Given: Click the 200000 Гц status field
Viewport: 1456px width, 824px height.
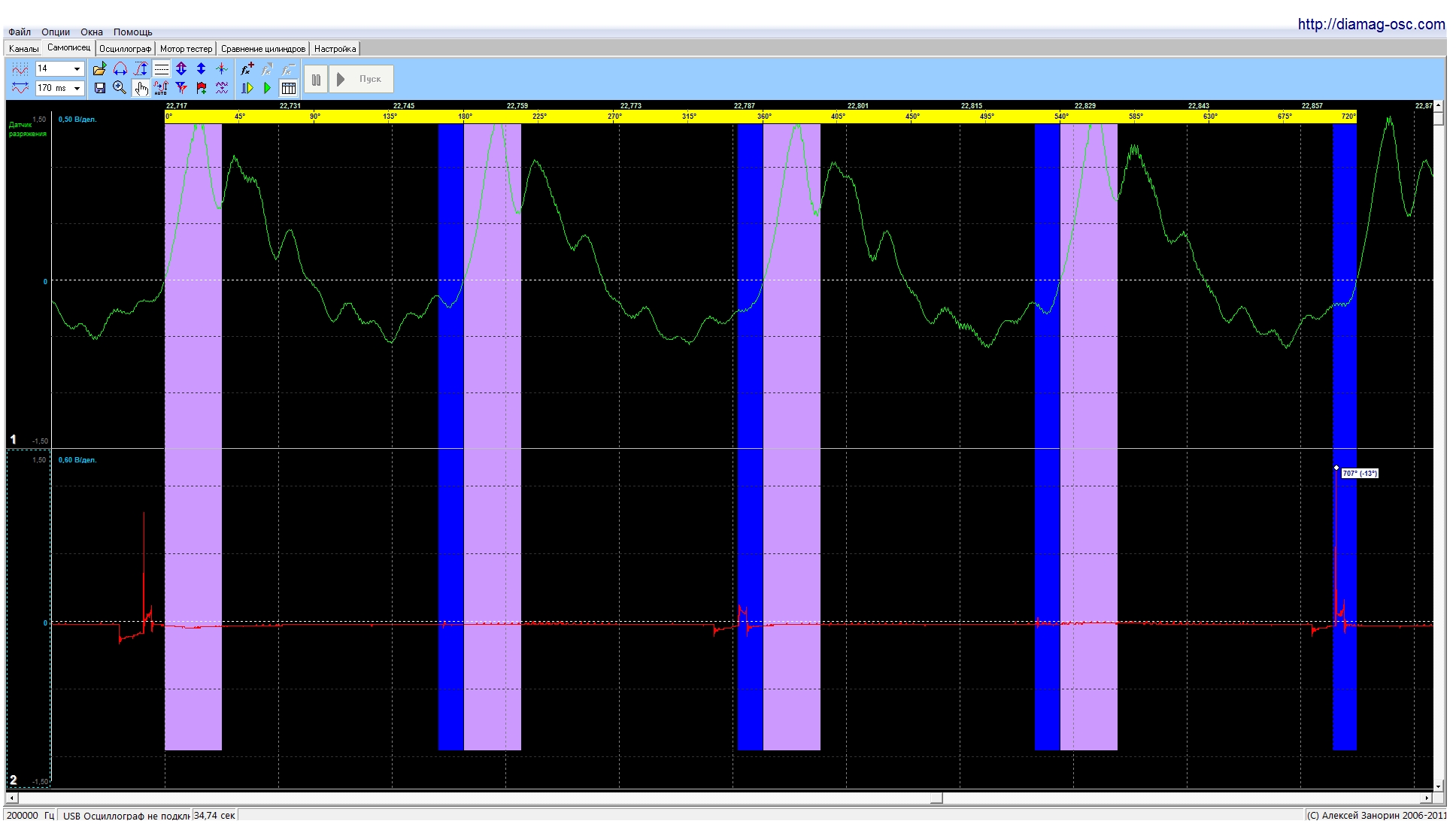Looking at the screenshot, I should point(31,815).
